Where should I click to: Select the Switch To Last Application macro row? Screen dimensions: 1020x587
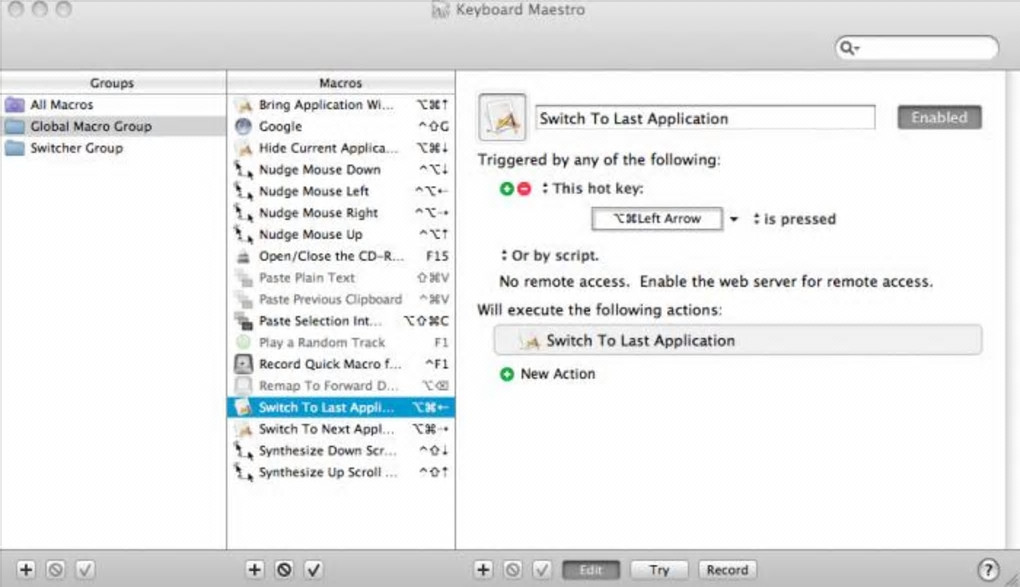(341, 407)
